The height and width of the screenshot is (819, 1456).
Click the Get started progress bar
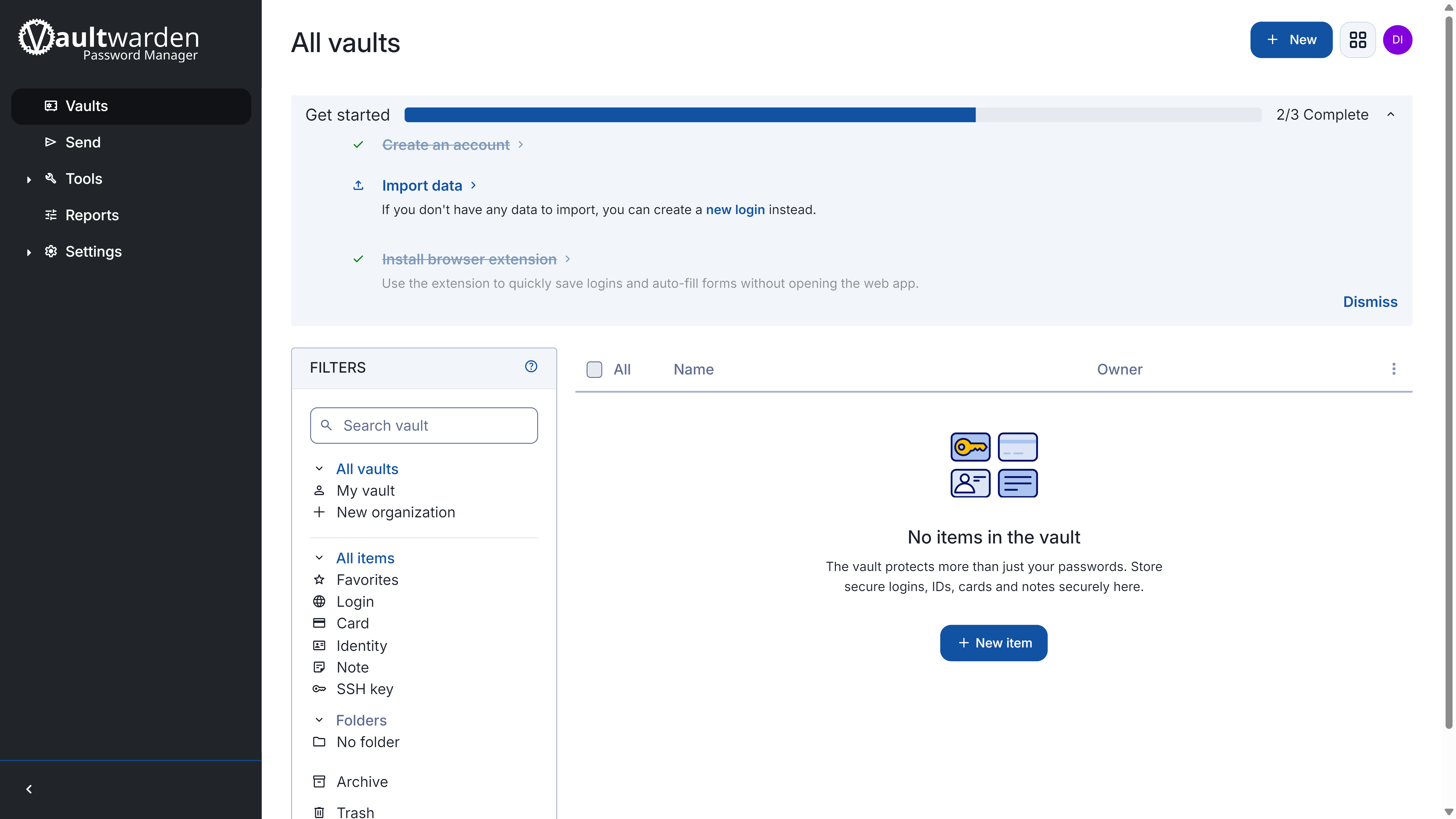[833, 115]
